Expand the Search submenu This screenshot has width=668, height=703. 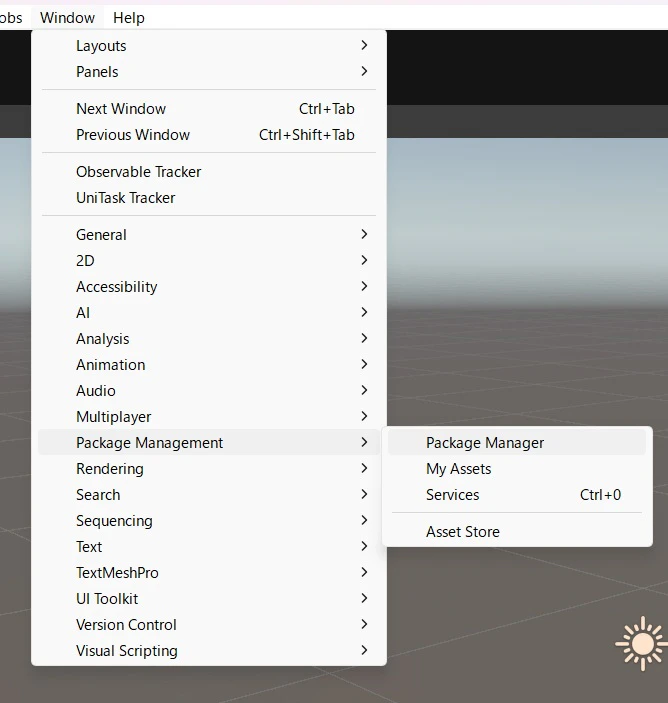209,495
